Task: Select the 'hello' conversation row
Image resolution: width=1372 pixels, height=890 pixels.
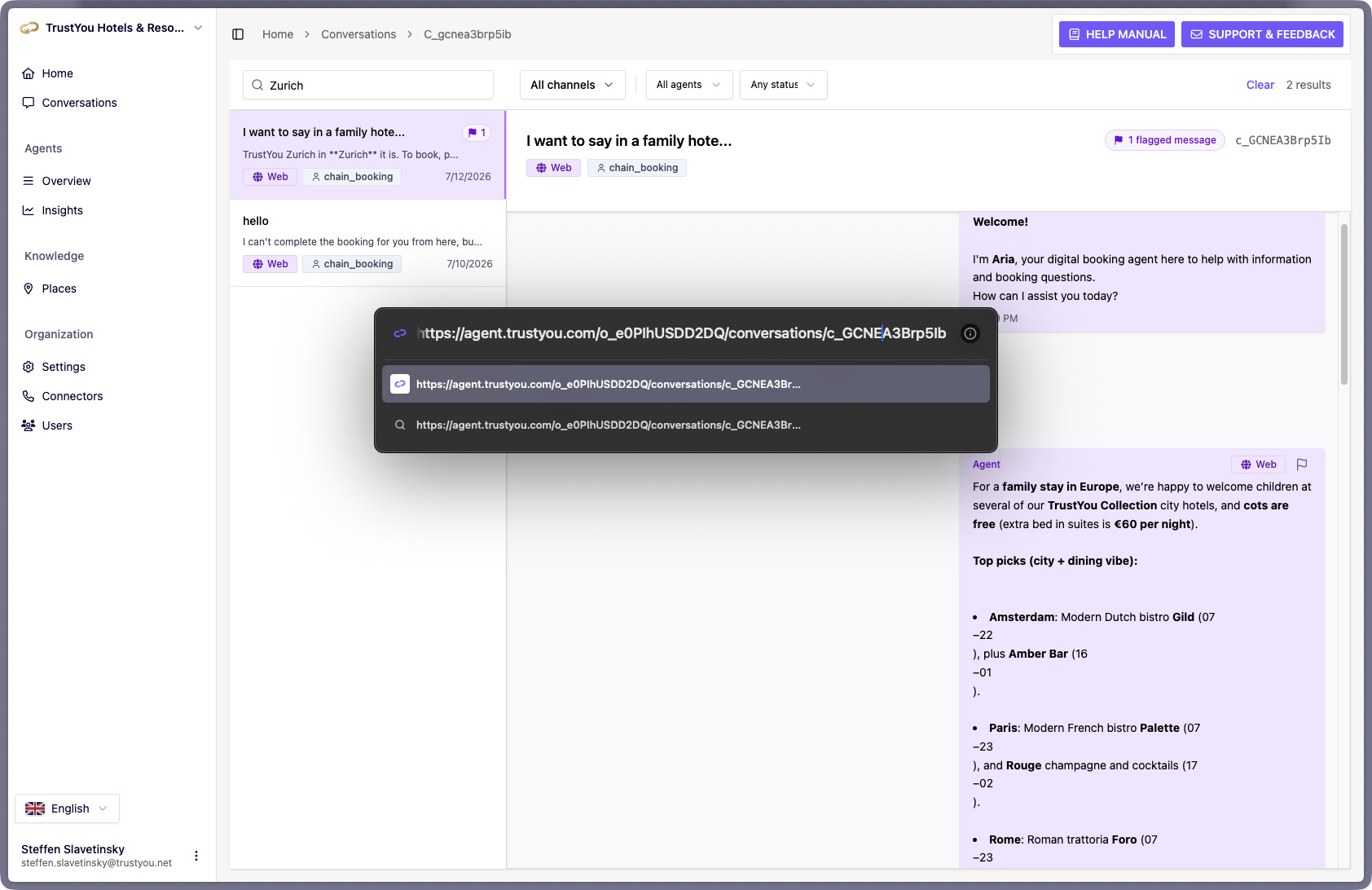Action: click(x=367, y=243)
